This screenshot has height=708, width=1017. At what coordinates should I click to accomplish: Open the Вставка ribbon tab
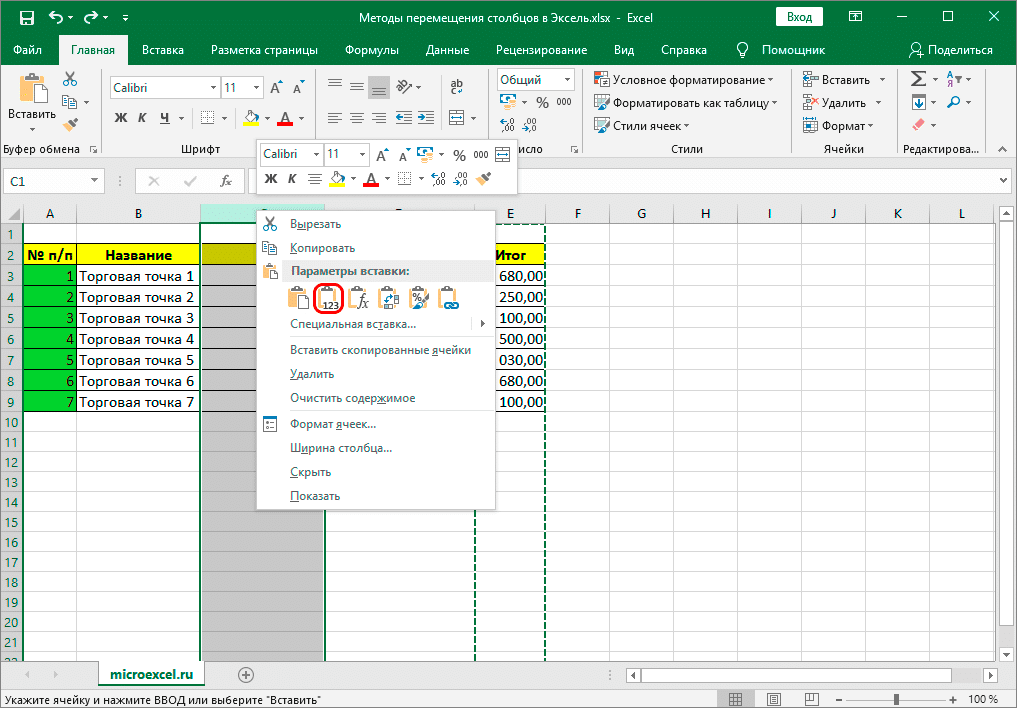162,50
